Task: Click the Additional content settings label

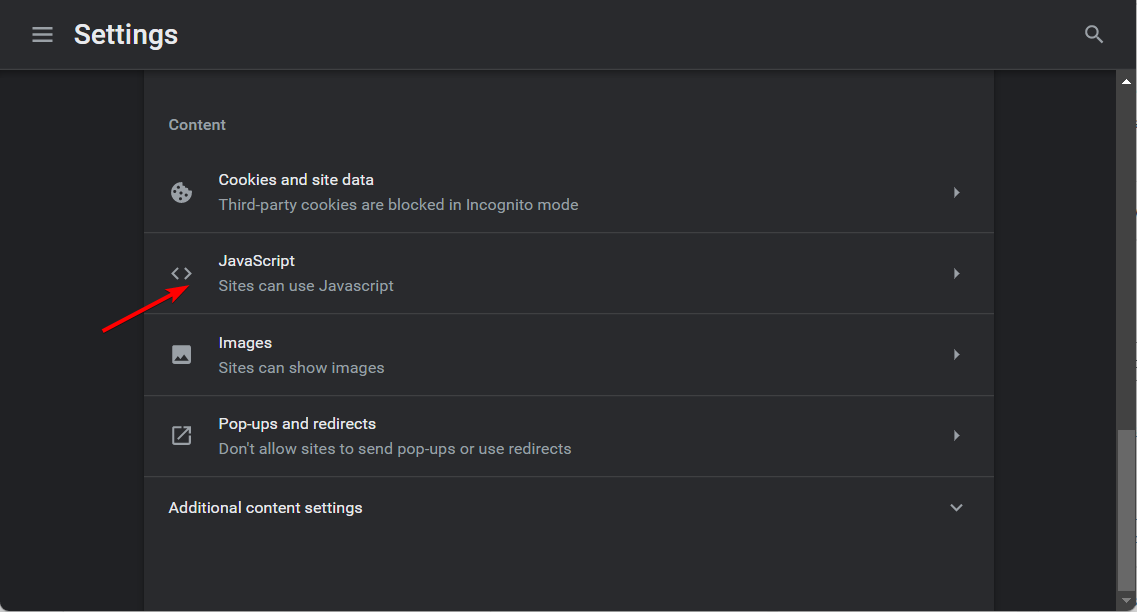Action: pyautogui.click(x=265, y=508)
